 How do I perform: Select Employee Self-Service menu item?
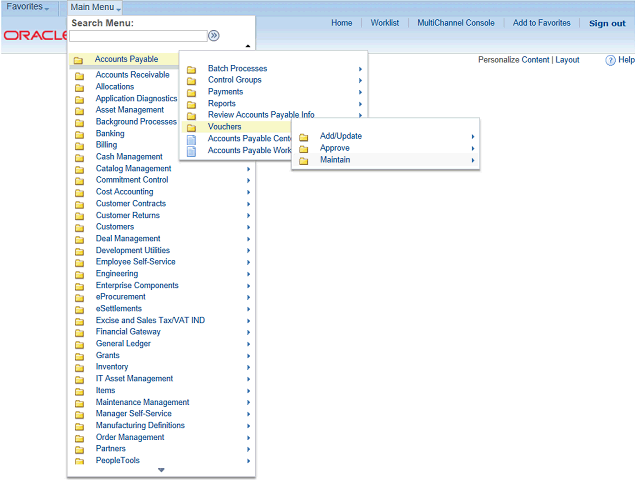pyautogui.click(x=136, y=262)
